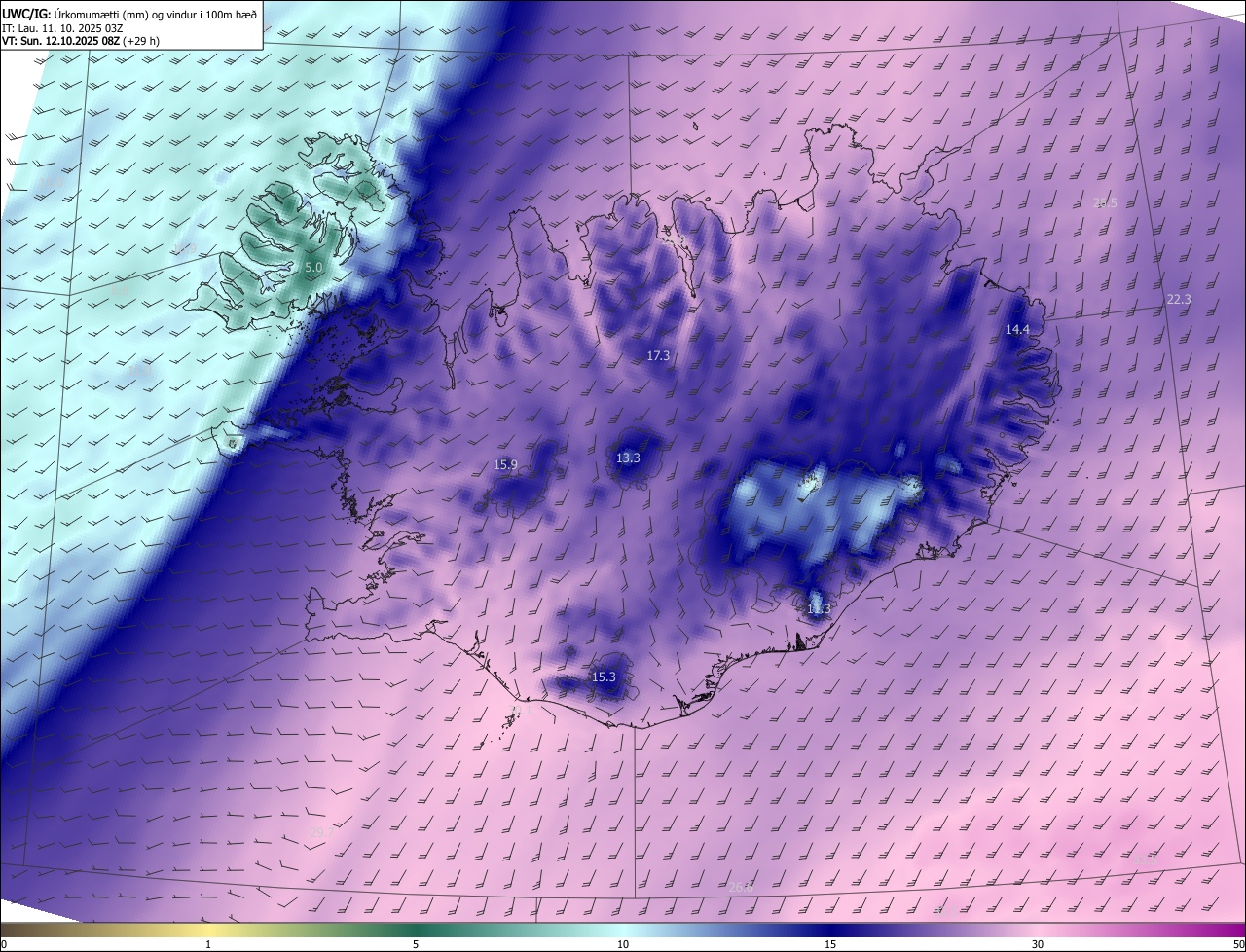Click the 10 tick on the color scale

click(623, 944)
